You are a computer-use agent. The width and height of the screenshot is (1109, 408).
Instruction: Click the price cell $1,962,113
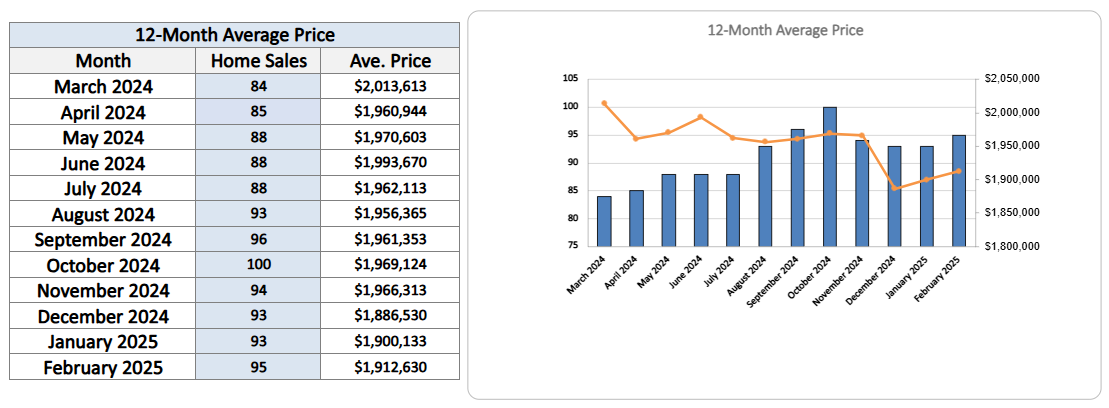(390, 189)
